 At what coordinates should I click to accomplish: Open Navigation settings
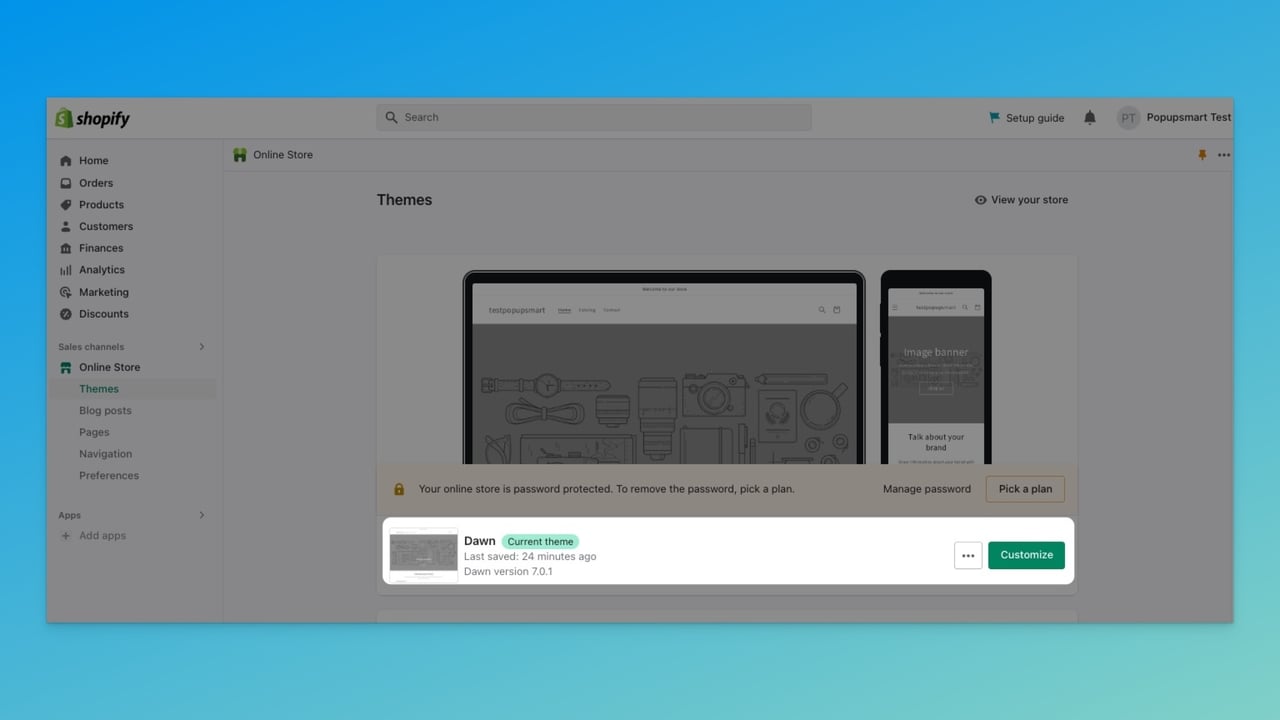pyautogui.click(x=105, y=454)
